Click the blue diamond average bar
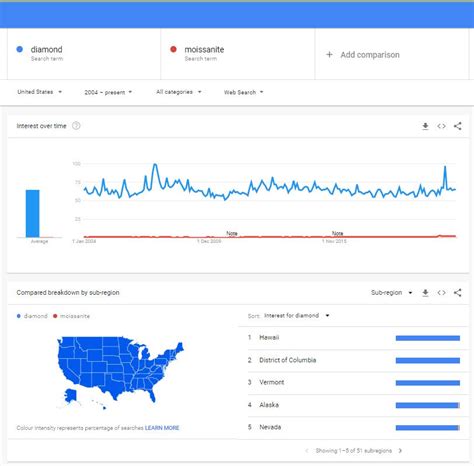This screenshot has height=466, width=474. click(33, 213)
